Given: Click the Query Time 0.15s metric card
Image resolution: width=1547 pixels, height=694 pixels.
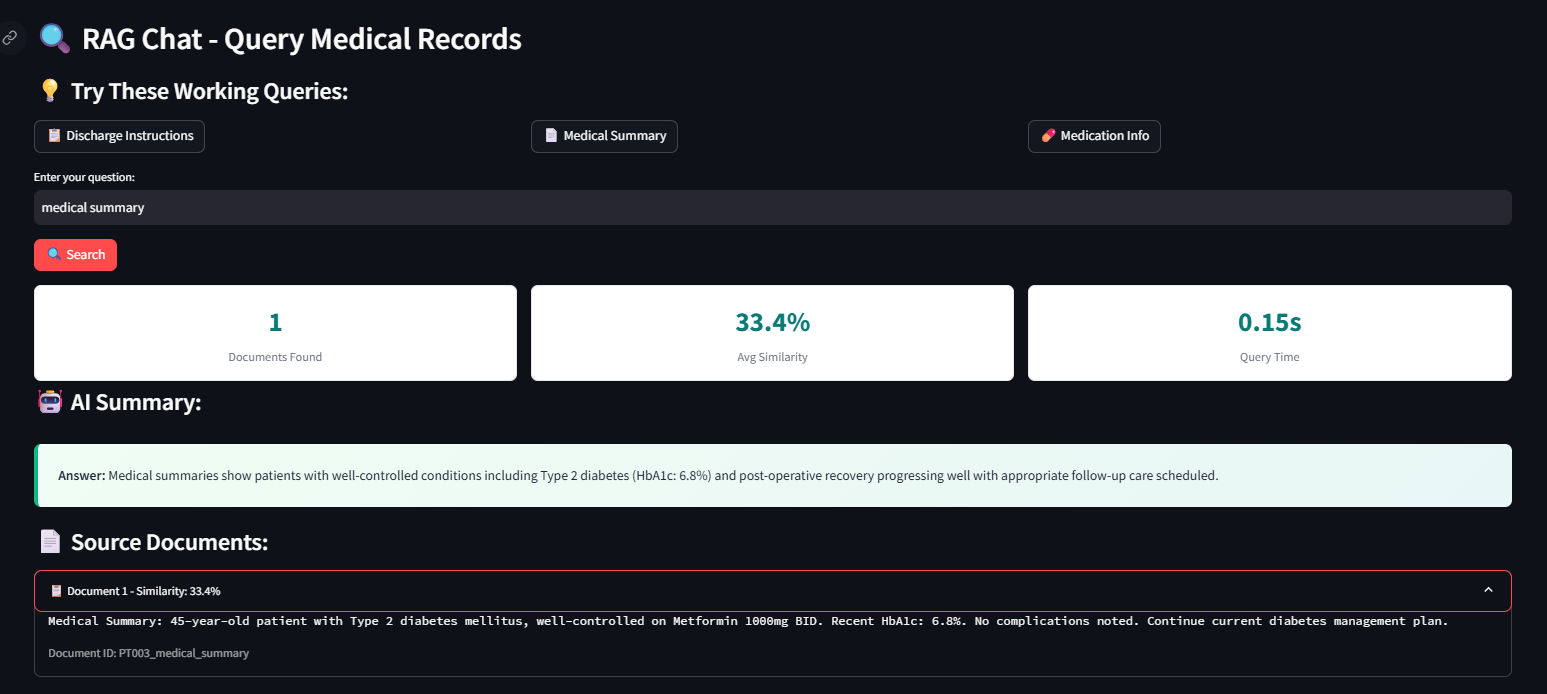Looking at the screenshot, I should coord(1269,333).
